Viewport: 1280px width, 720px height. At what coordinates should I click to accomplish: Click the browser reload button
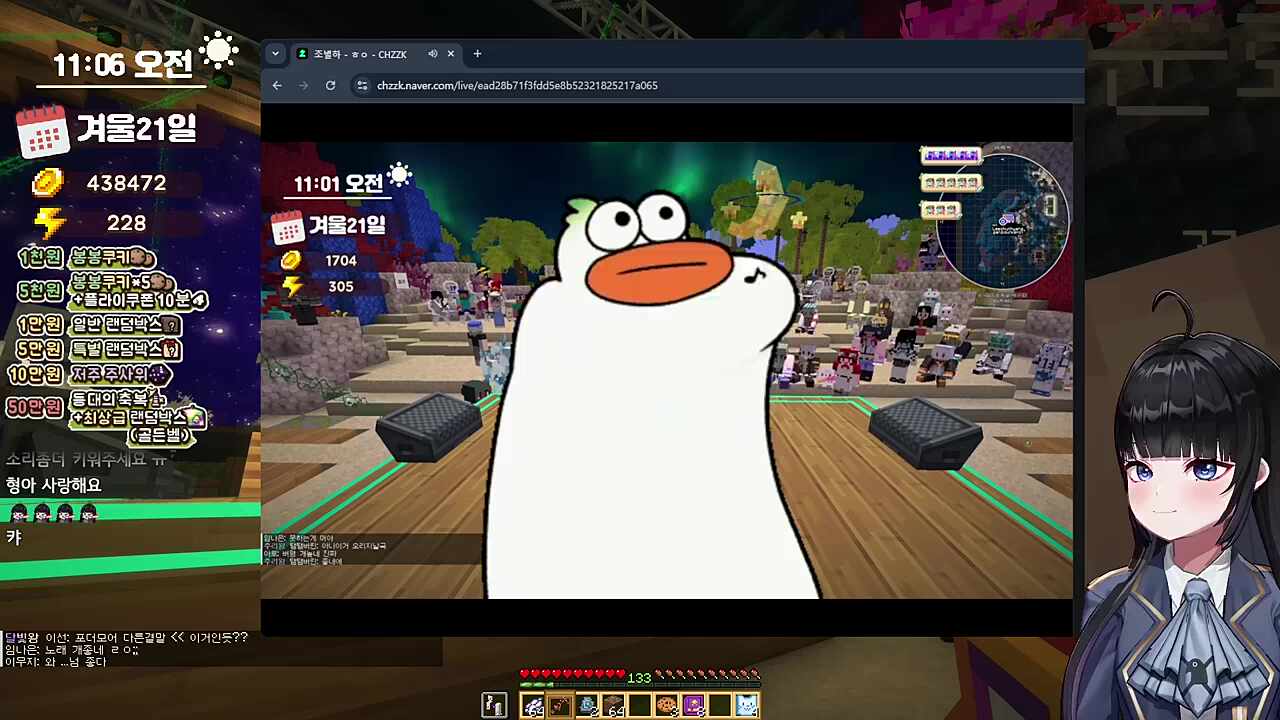pos(330,85)
